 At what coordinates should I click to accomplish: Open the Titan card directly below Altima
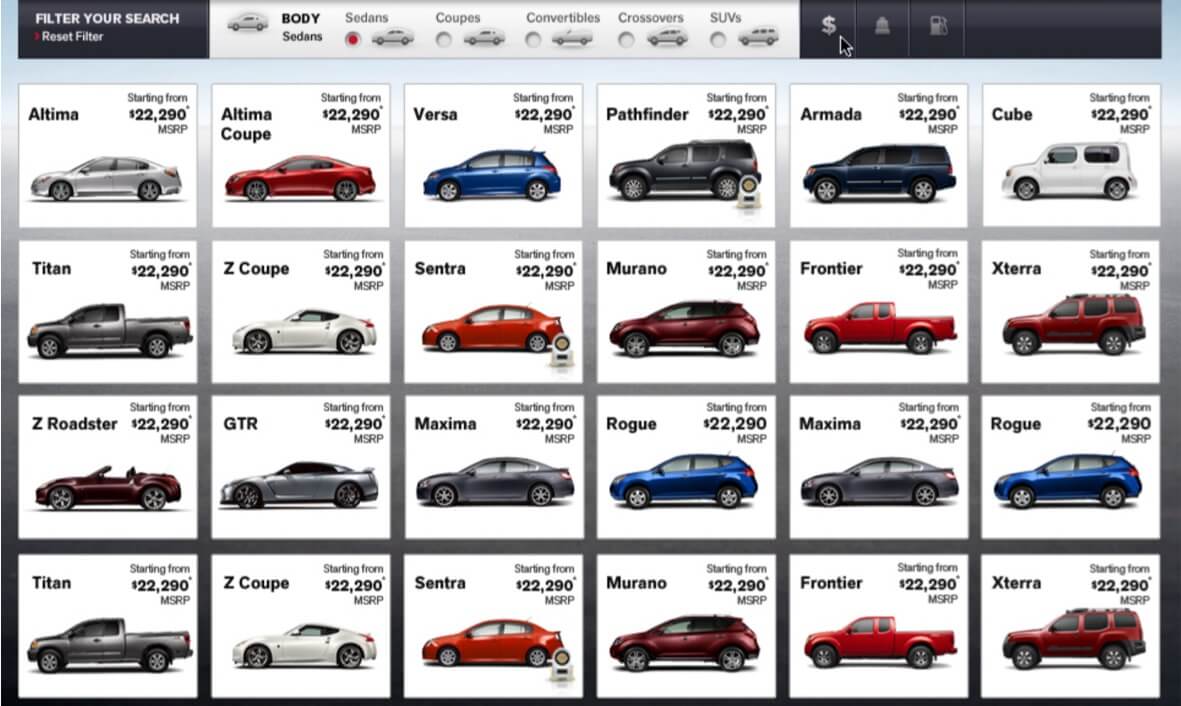point(108,312)
